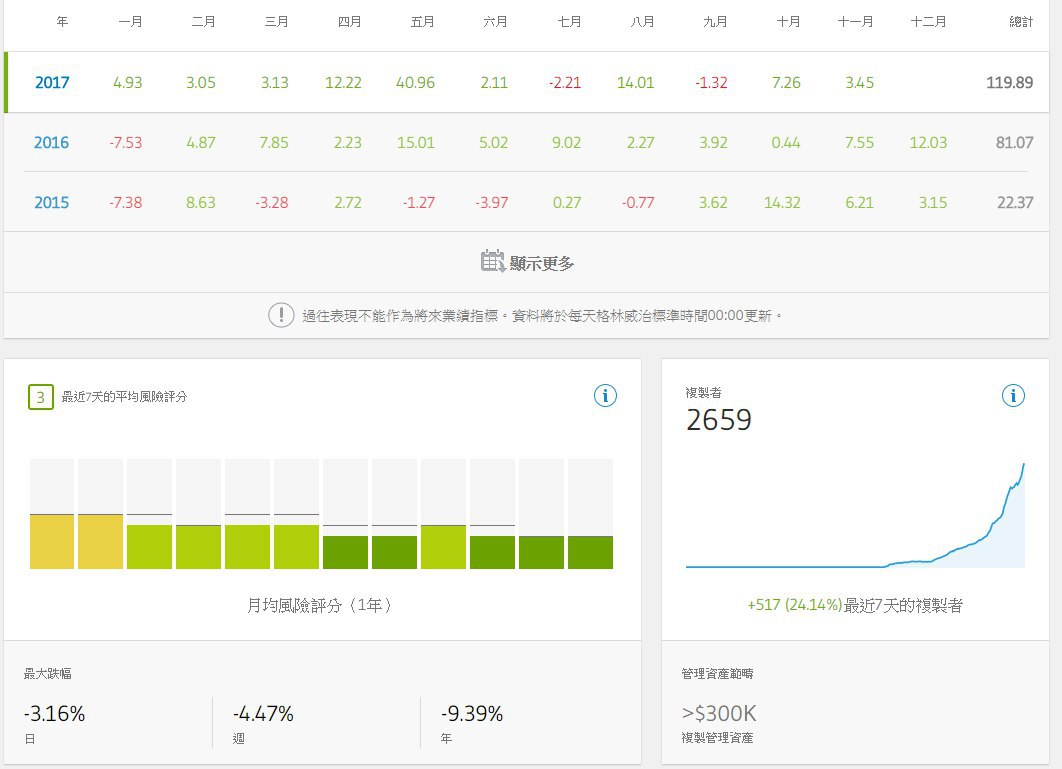Click 2016 July value 9.02
The width and height of the screenshot is (1062, 769).
566,142
